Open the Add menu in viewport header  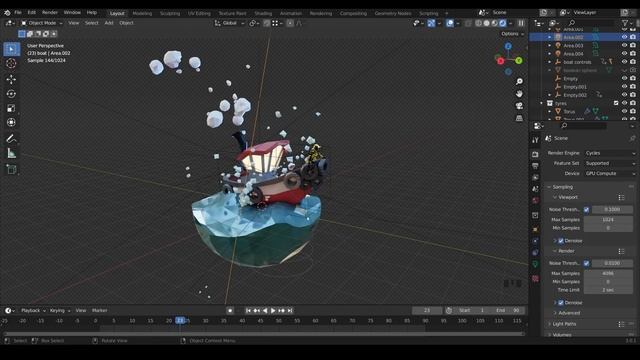[109, 23]
